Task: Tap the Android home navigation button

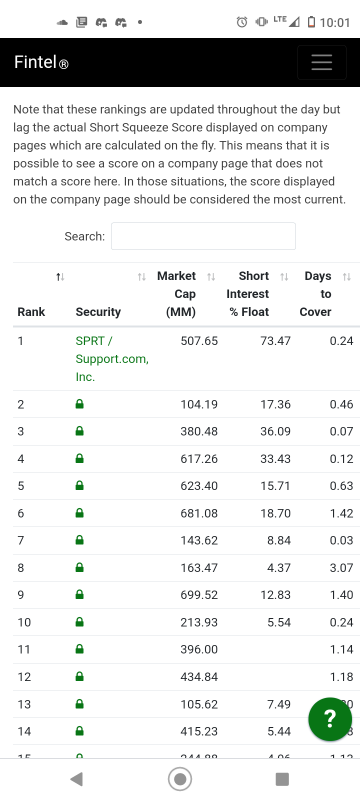Action: click(x=180, y=779)
